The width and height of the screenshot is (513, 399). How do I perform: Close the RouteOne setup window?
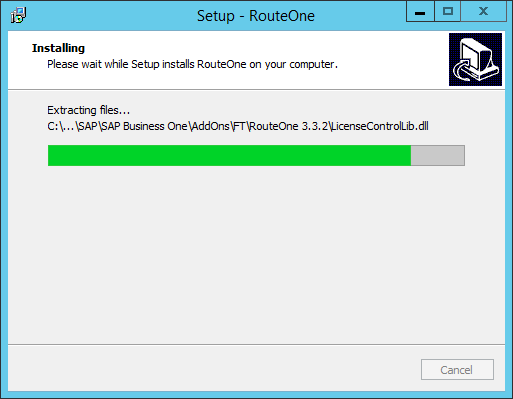pyautogui.click(x=483, y=12)
